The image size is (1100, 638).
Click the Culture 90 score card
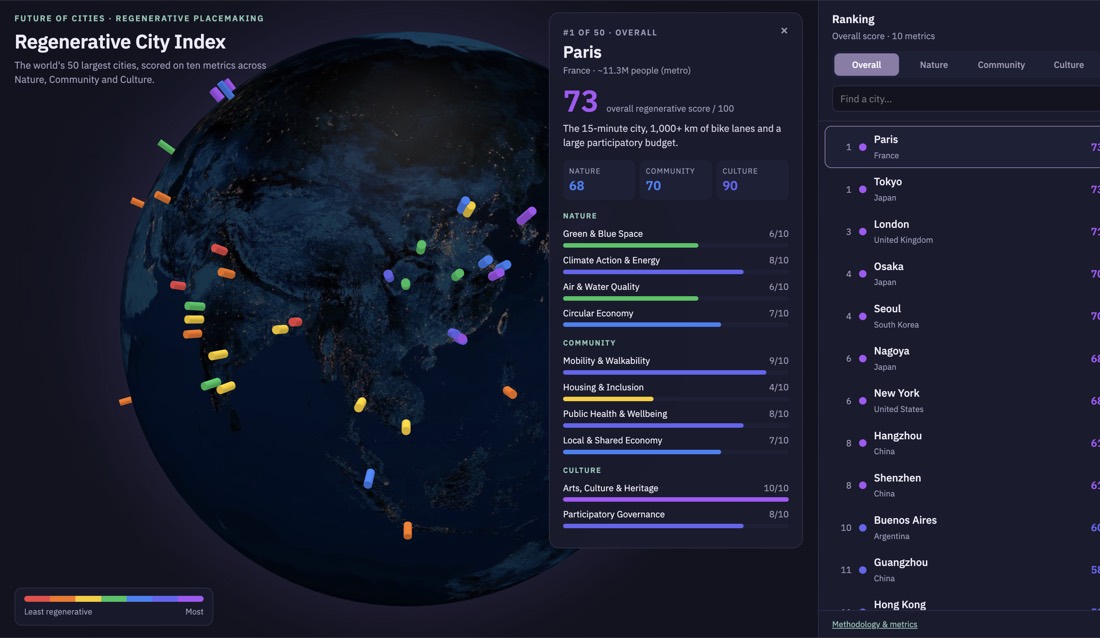tap(752, 180)
